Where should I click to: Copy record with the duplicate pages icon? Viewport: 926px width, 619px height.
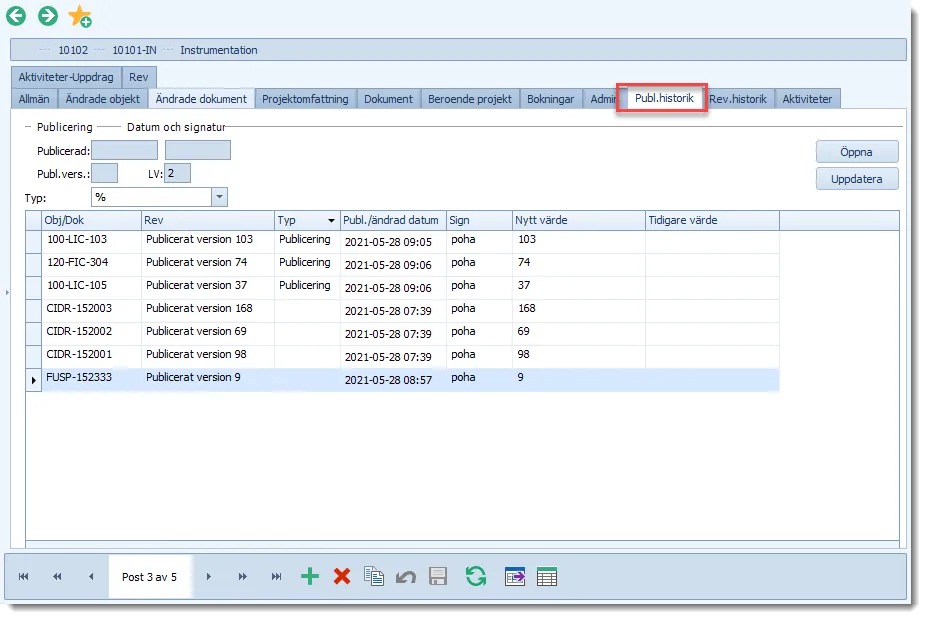pyautogui.click(x=374, y=576)
